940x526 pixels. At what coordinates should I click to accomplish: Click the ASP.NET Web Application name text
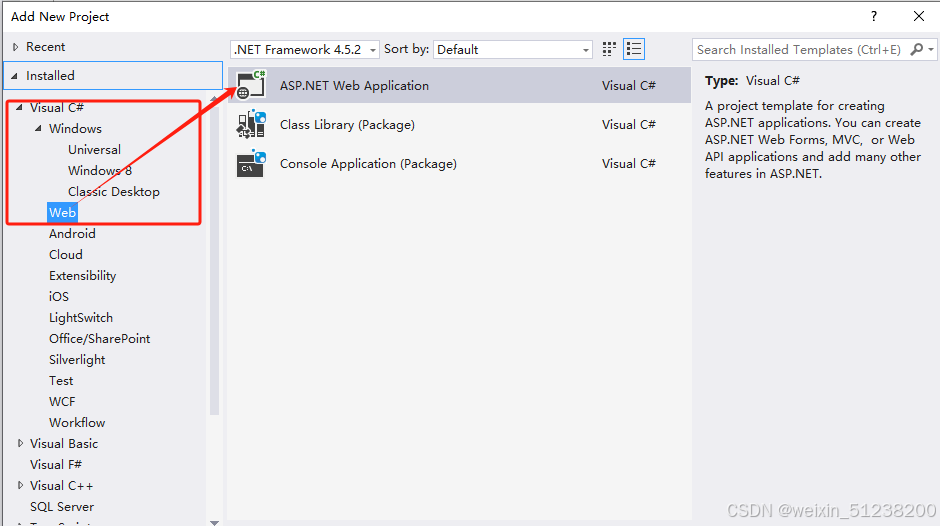354,86
